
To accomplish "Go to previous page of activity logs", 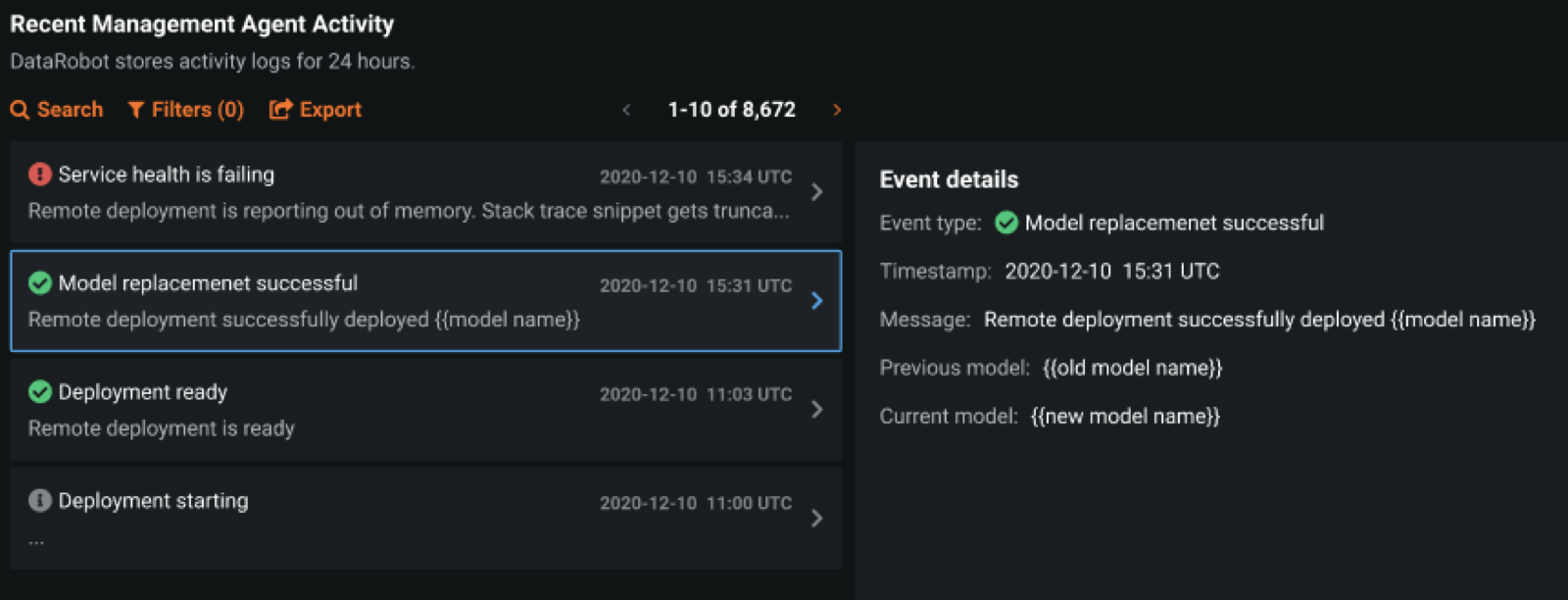I will (626, 110).
